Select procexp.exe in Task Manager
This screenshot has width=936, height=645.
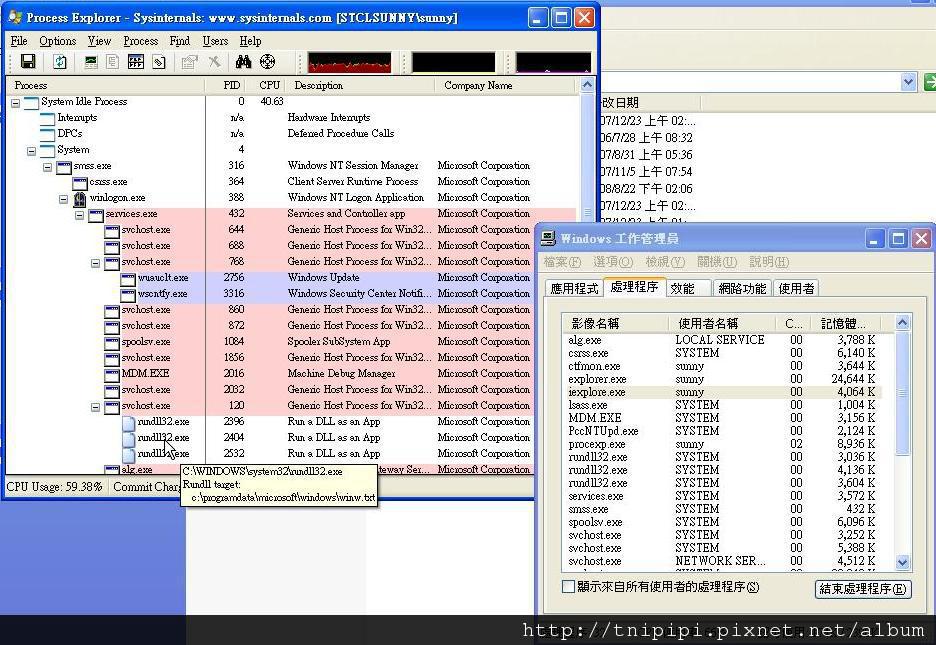pyautogui.click(x=722, y=444)
